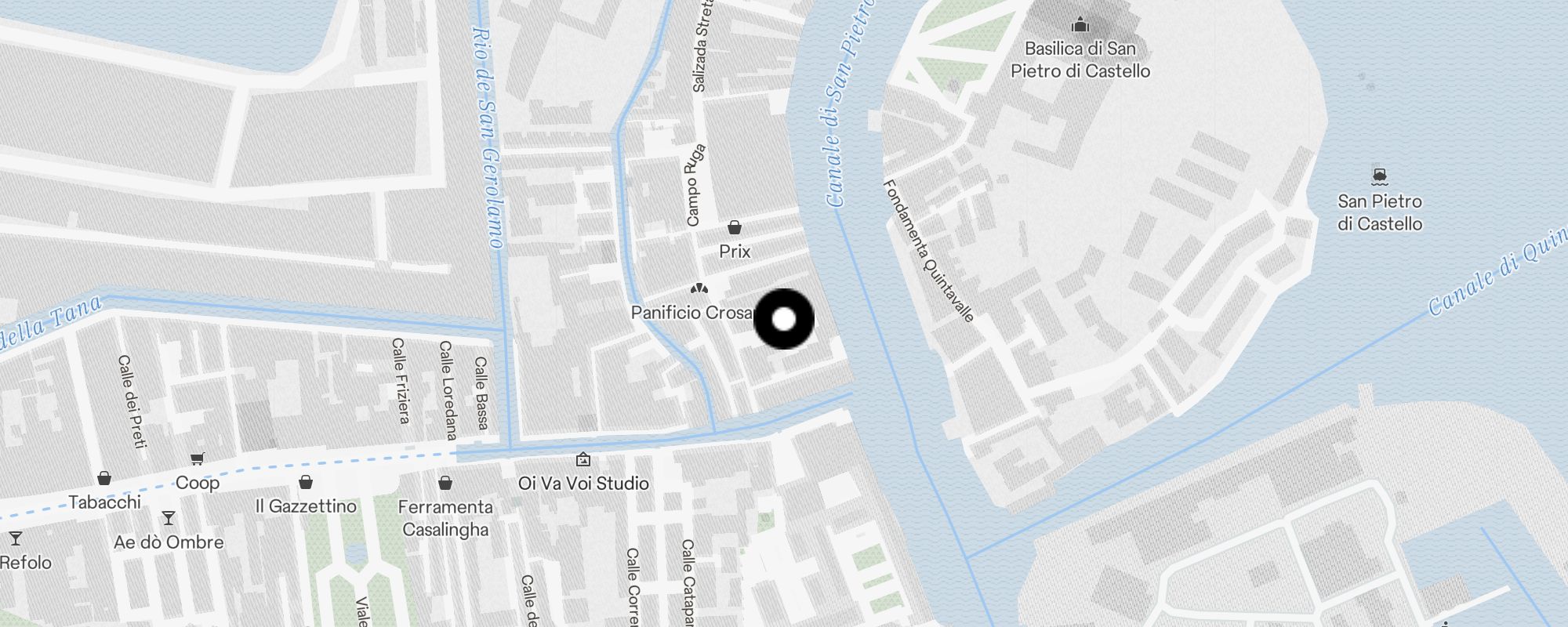Click the Panificio Crosa bakery icon

coord(699,288)
